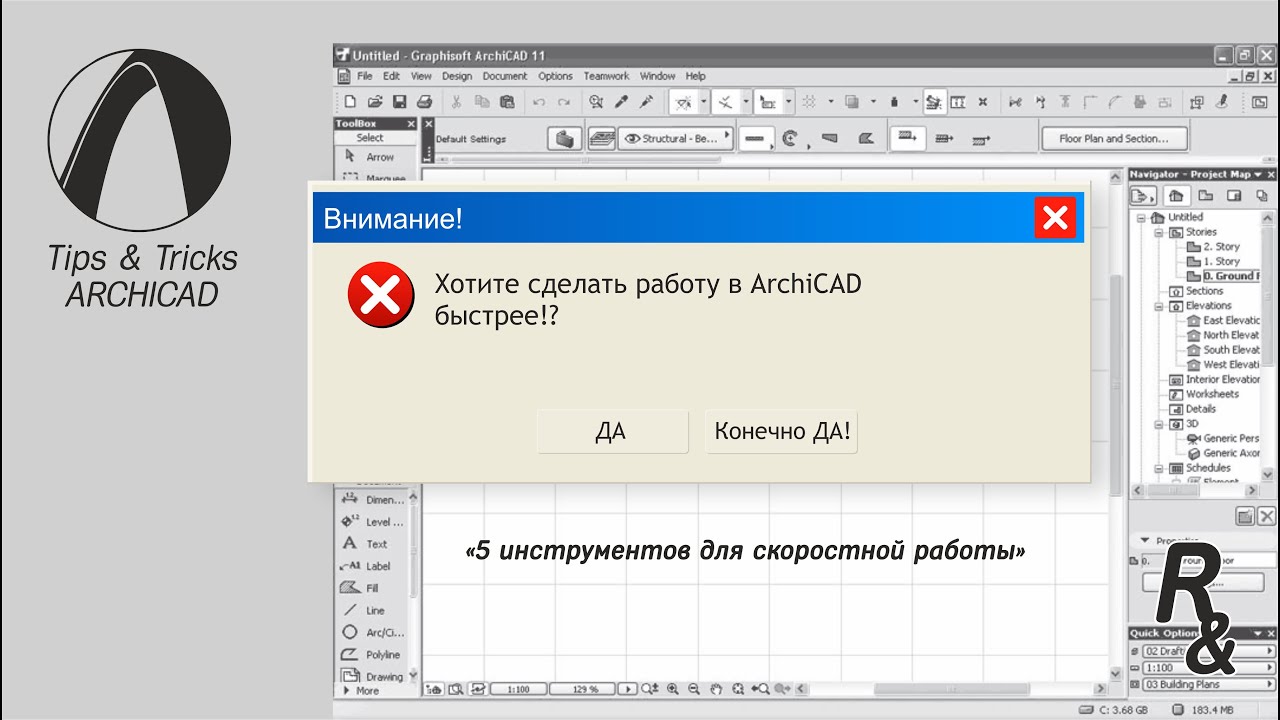The image size is (1280, 720).
Task: Open the 1:100 scale dropdown at bottom
Action: pos(518,689)
